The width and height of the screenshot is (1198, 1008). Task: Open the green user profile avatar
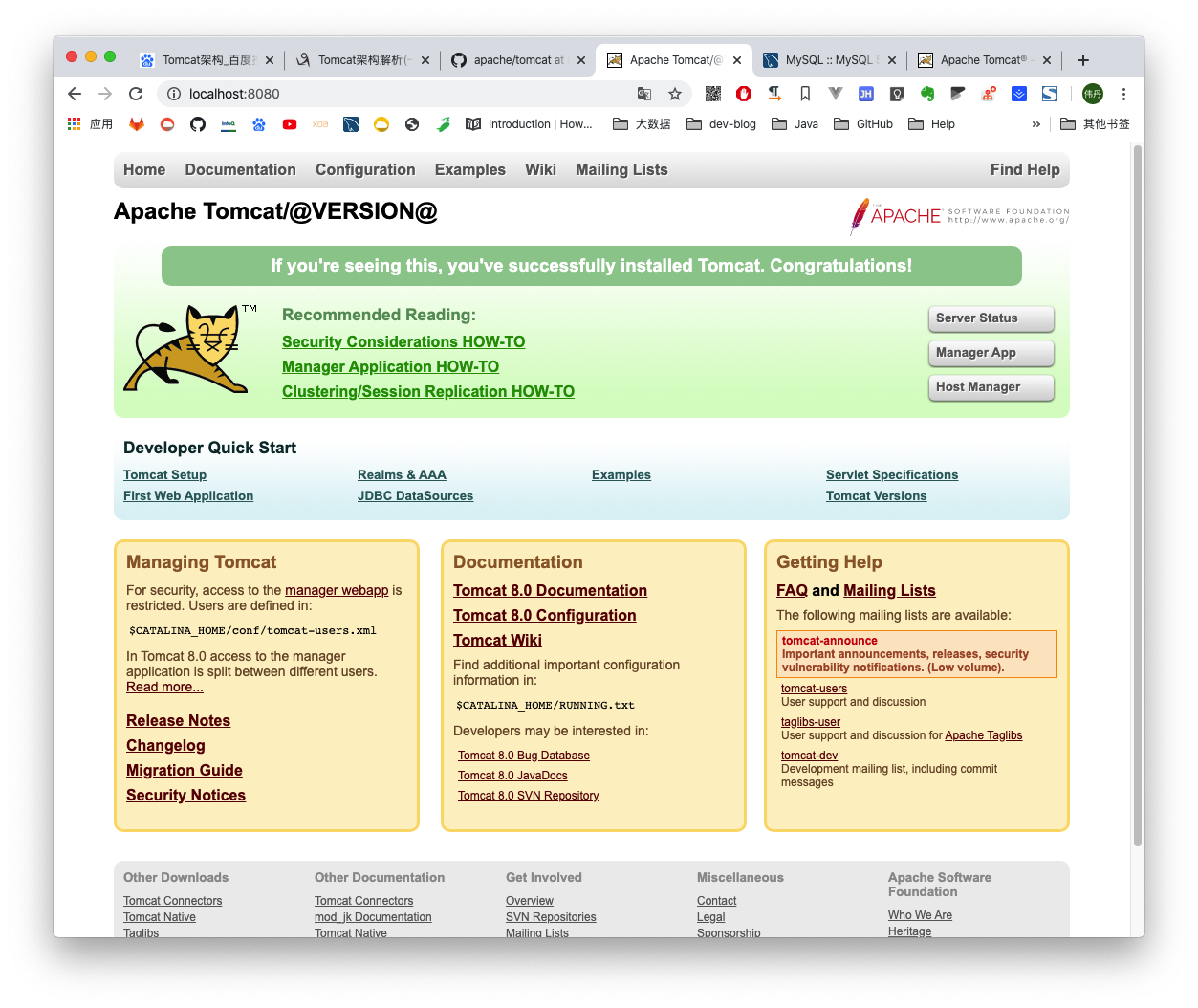(1093, 94)
